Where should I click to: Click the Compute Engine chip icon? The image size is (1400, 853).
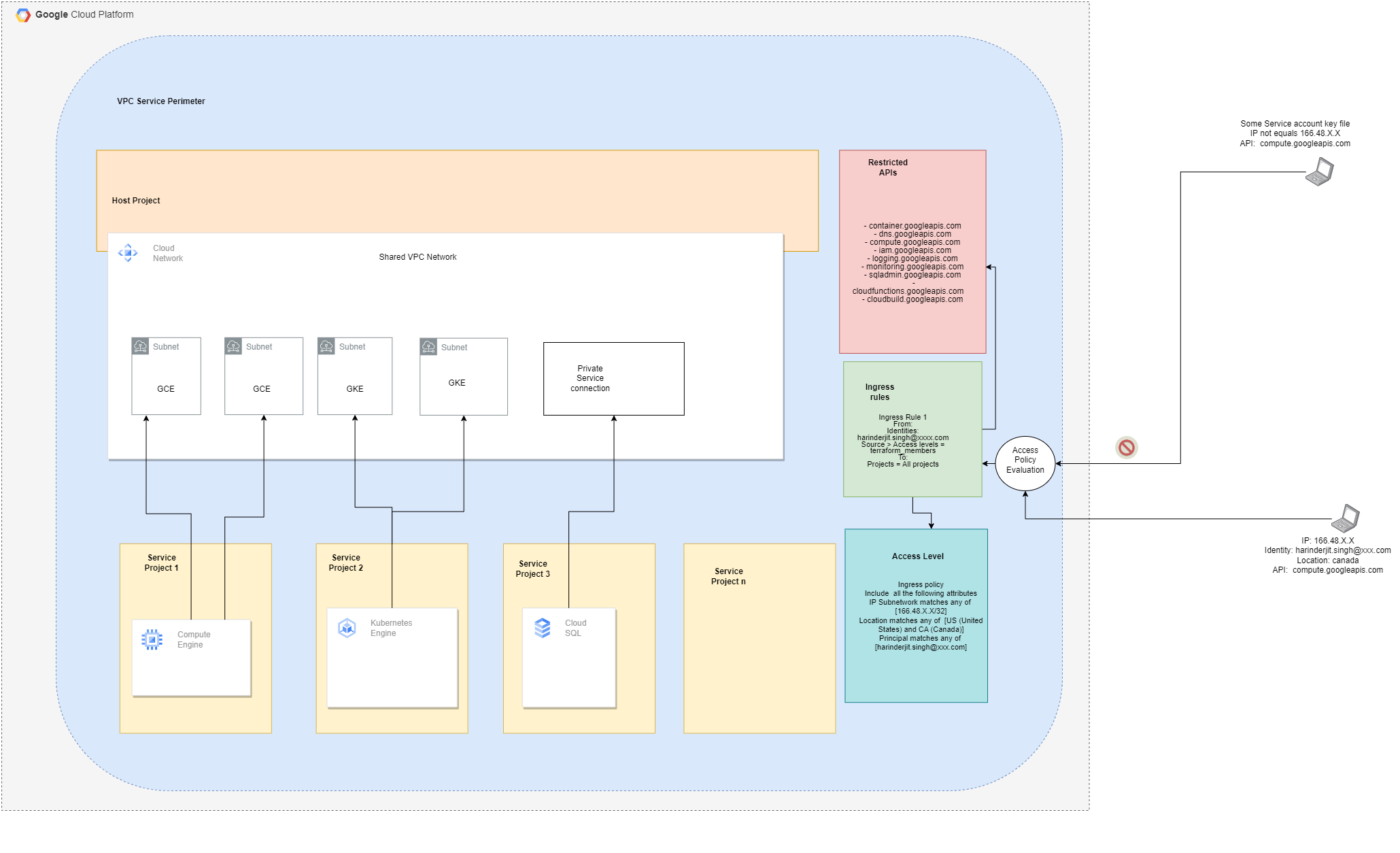click(x=152, y=639)
